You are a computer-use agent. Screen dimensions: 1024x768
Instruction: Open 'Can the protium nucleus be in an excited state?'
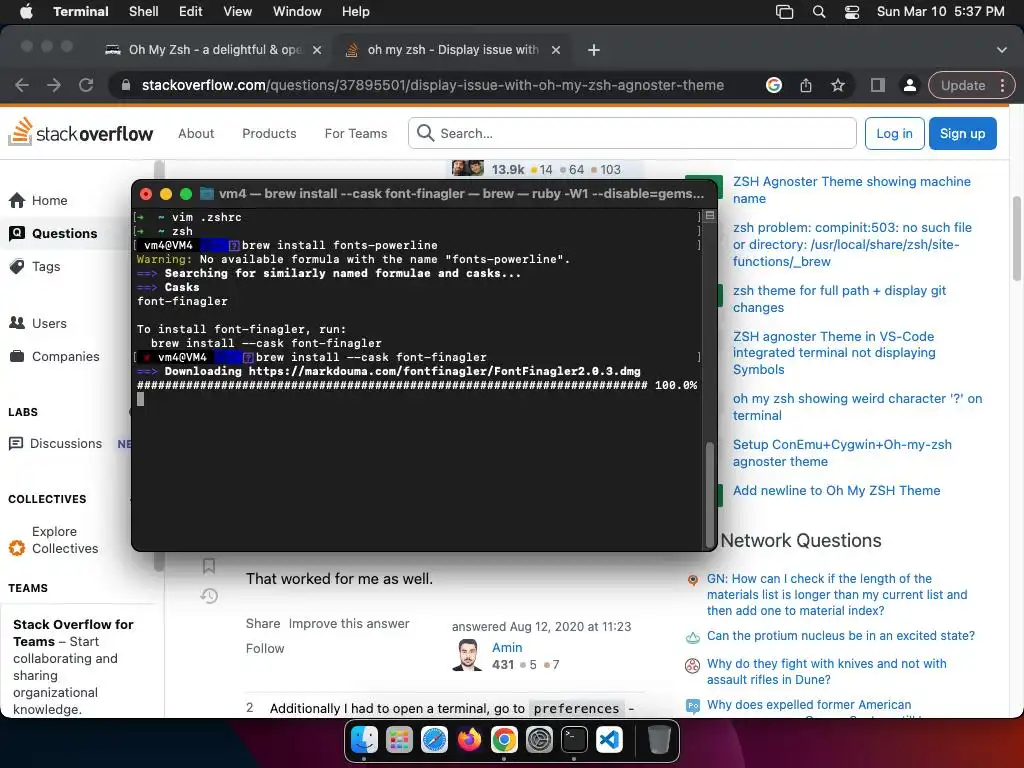(x=841, y=636)
